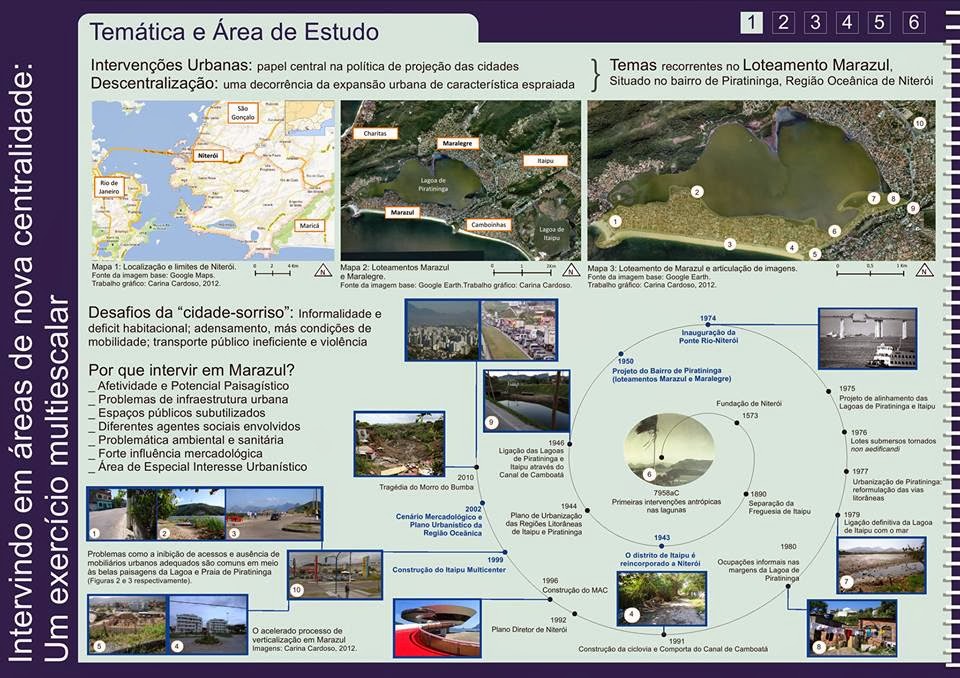The width and height of the screenshot is (960, 678).
Task: Click north arrow icon under Mapa 3
Action: 924,270
